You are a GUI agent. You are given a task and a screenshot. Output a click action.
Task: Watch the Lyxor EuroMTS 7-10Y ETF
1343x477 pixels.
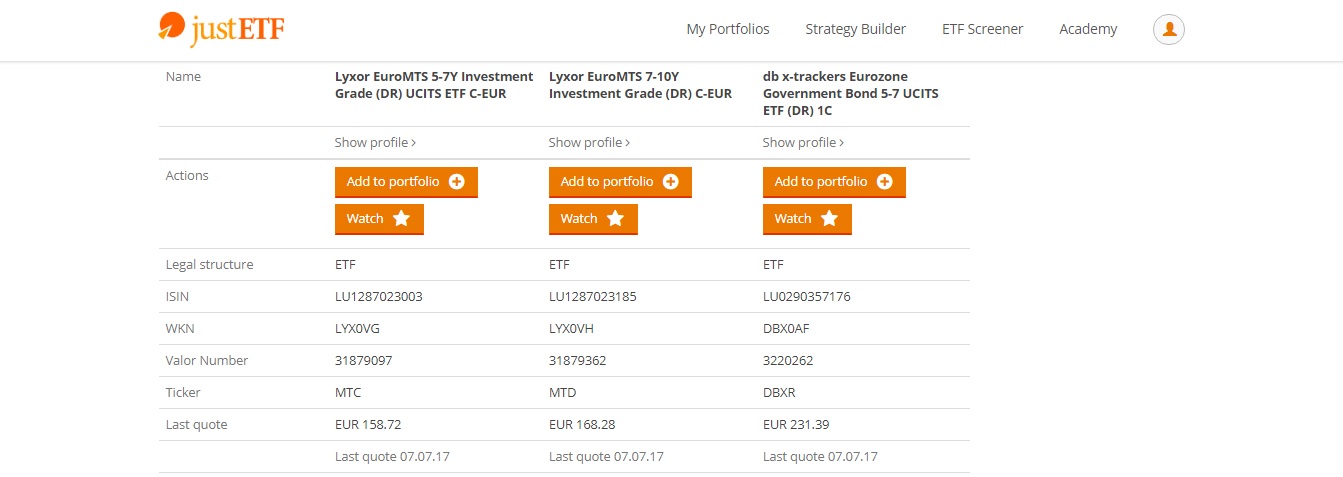pyautogui.click(x=579, y=219)
